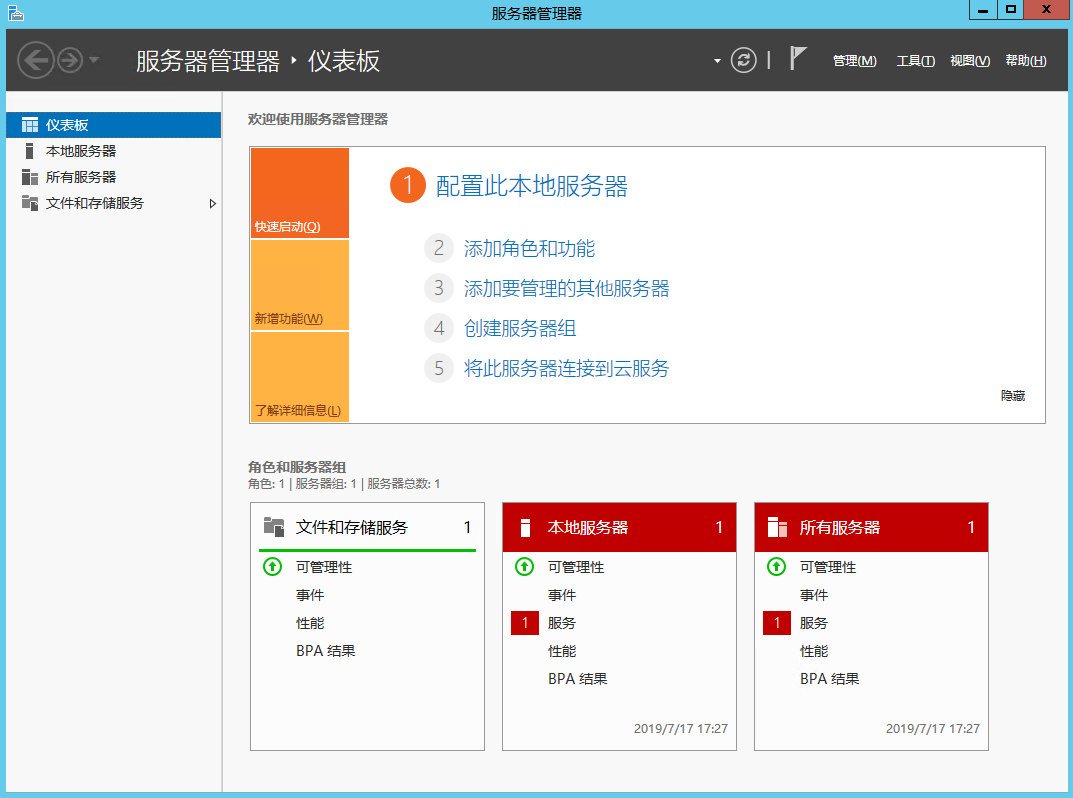Image resolution: width=1073 pixels, height=798 pixels.
Task: Click the 隐藏 link in welcome panel
Action: [x=1013, y=396]
